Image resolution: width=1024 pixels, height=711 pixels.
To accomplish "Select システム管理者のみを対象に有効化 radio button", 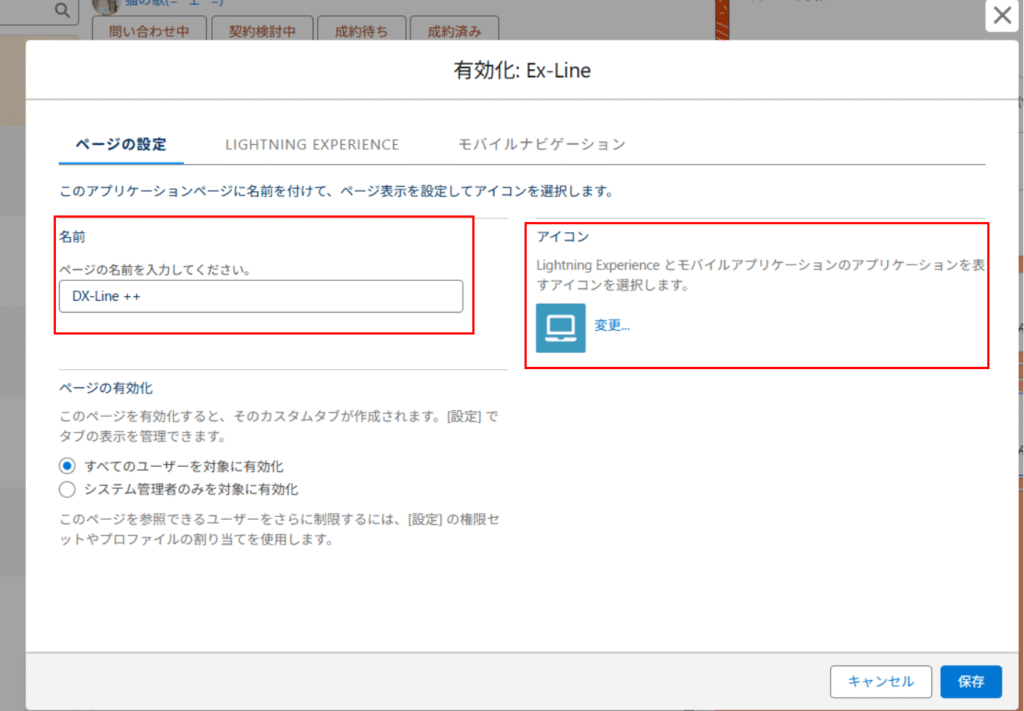I will click(67, 489).
